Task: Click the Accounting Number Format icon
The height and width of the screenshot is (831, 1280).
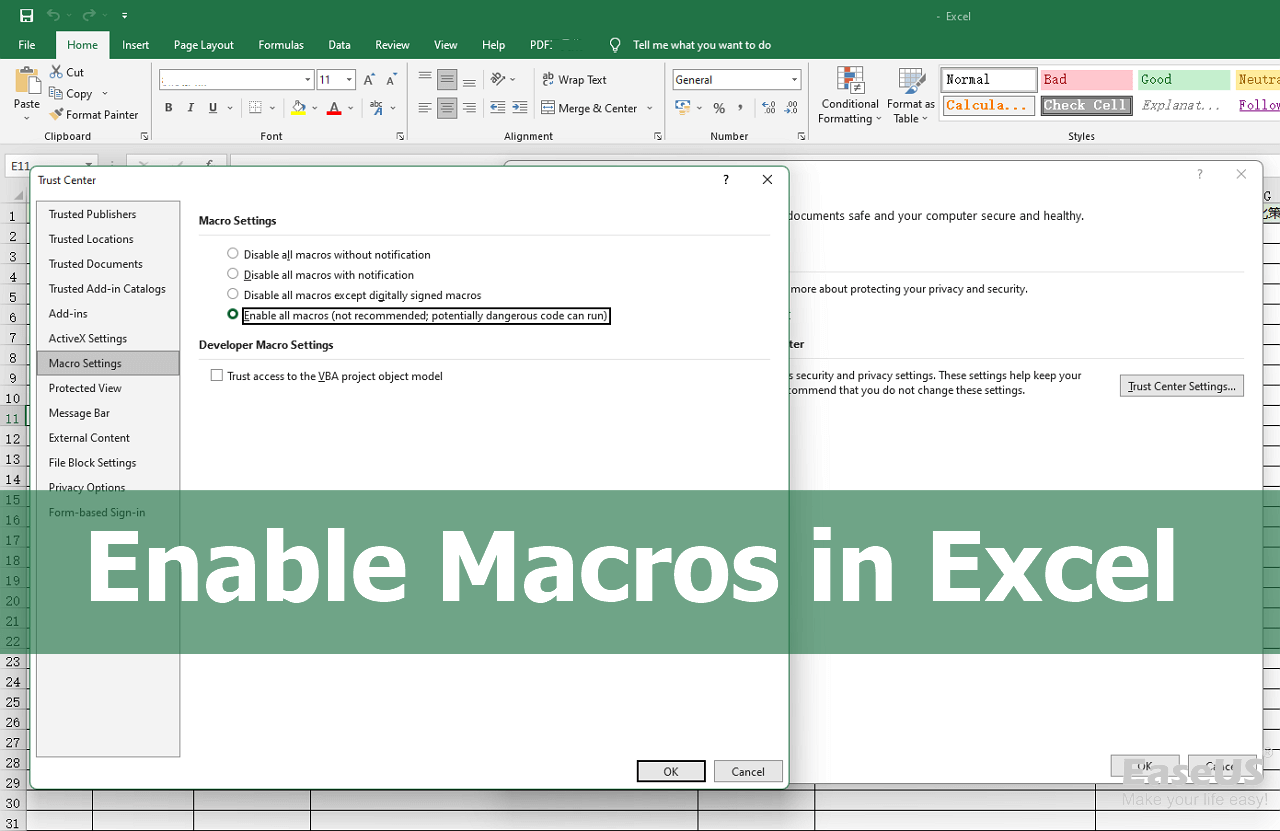Action: pyautogui.click(x=683, y=108)
